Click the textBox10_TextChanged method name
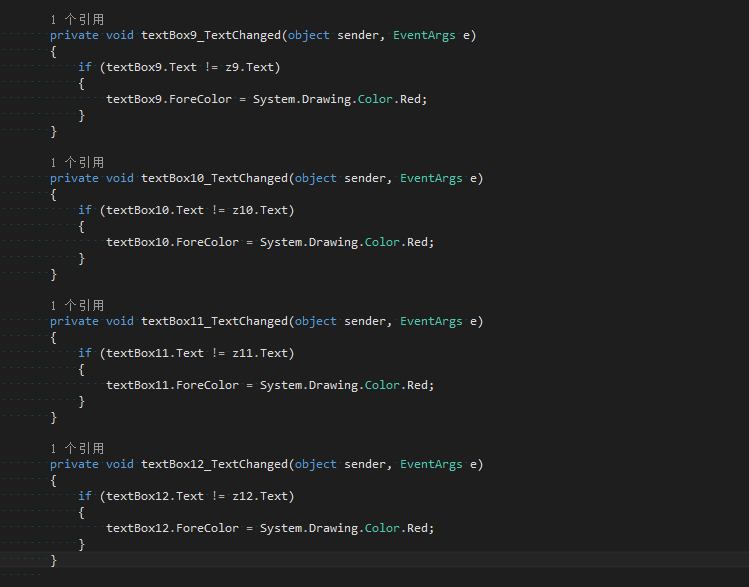 tap(214, 179)
